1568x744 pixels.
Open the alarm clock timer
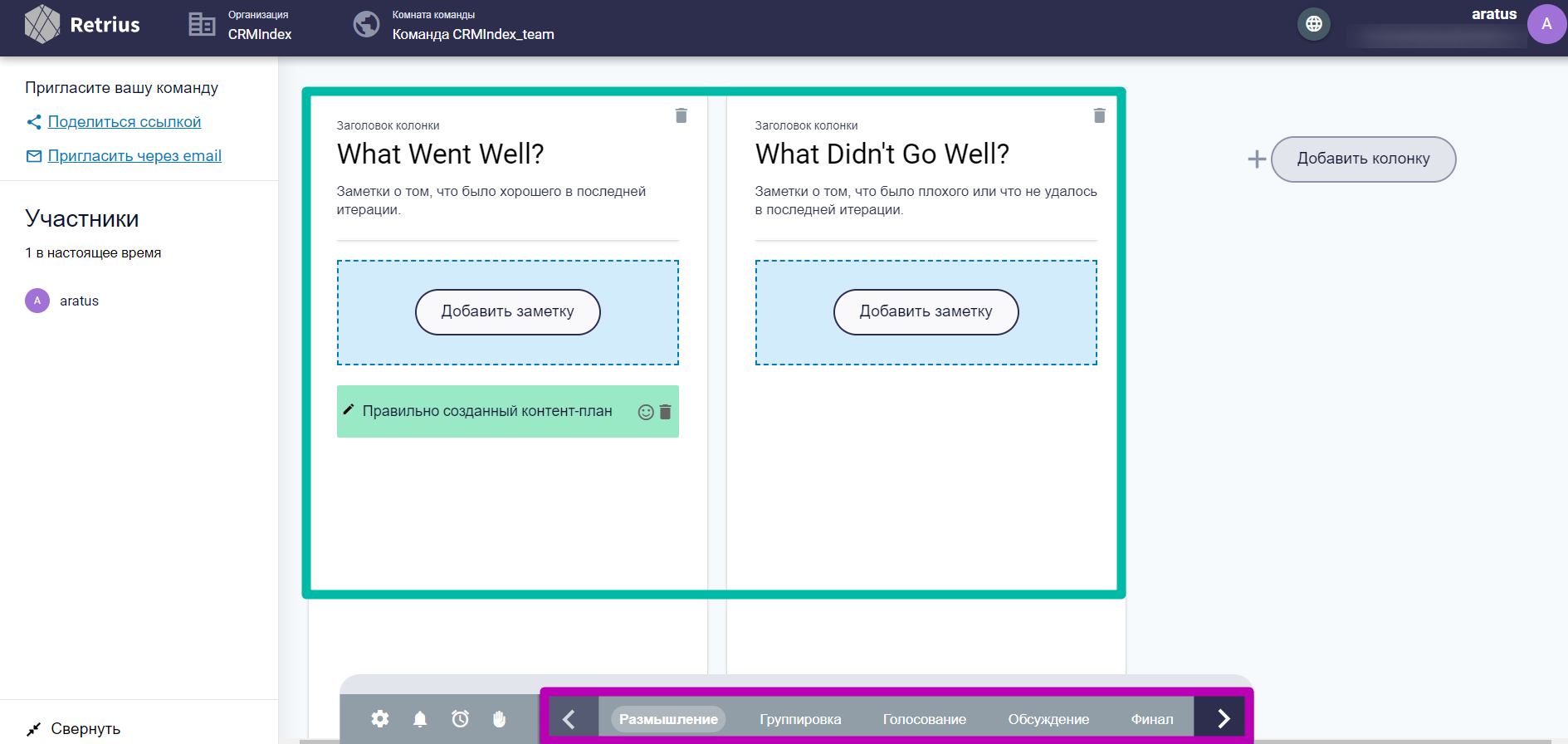[460, 719]
